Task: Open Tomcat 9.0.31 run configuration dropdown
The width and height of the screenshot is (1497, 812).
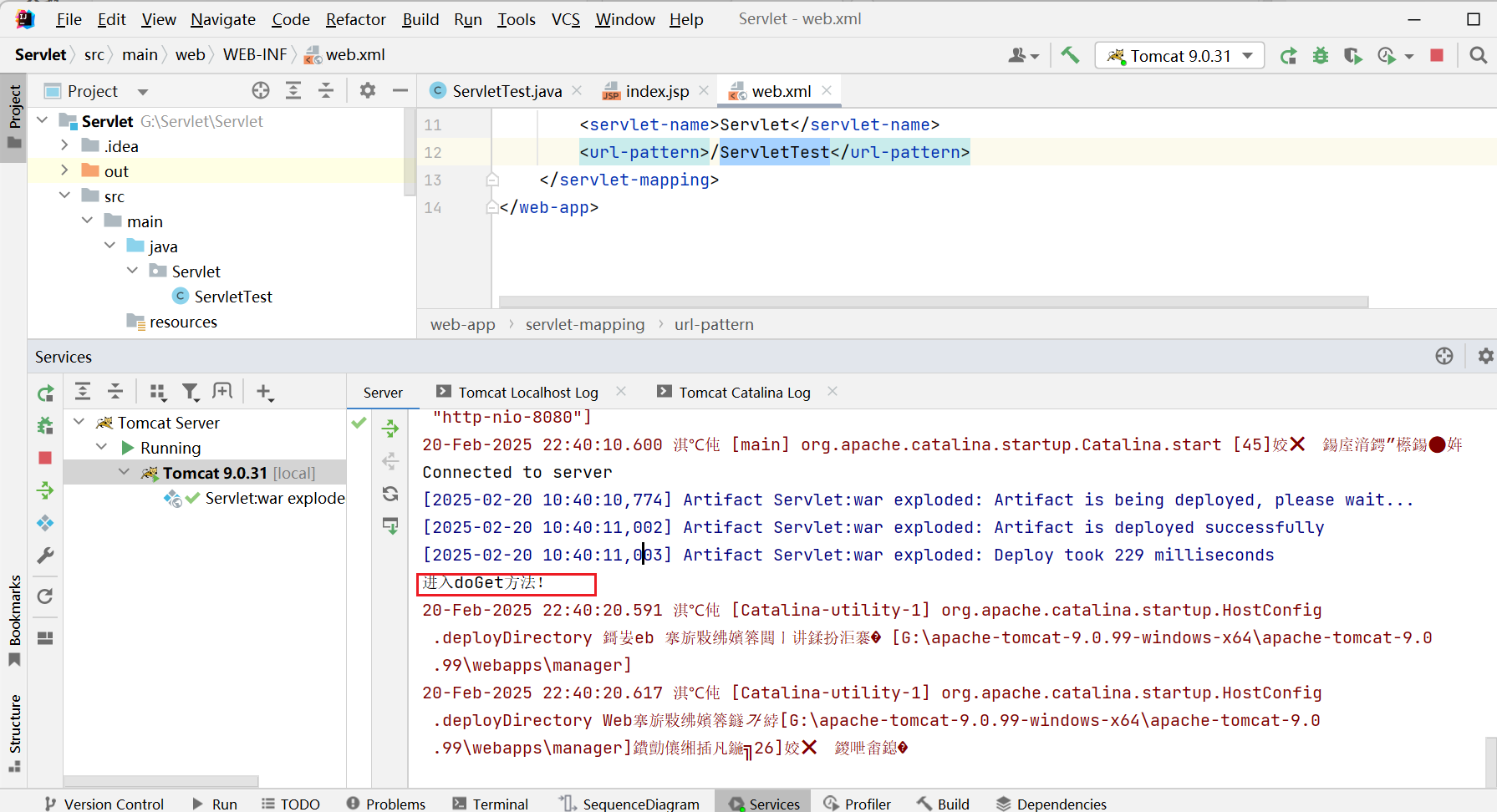Action: pyautogui.click(x=1179, y=56)
